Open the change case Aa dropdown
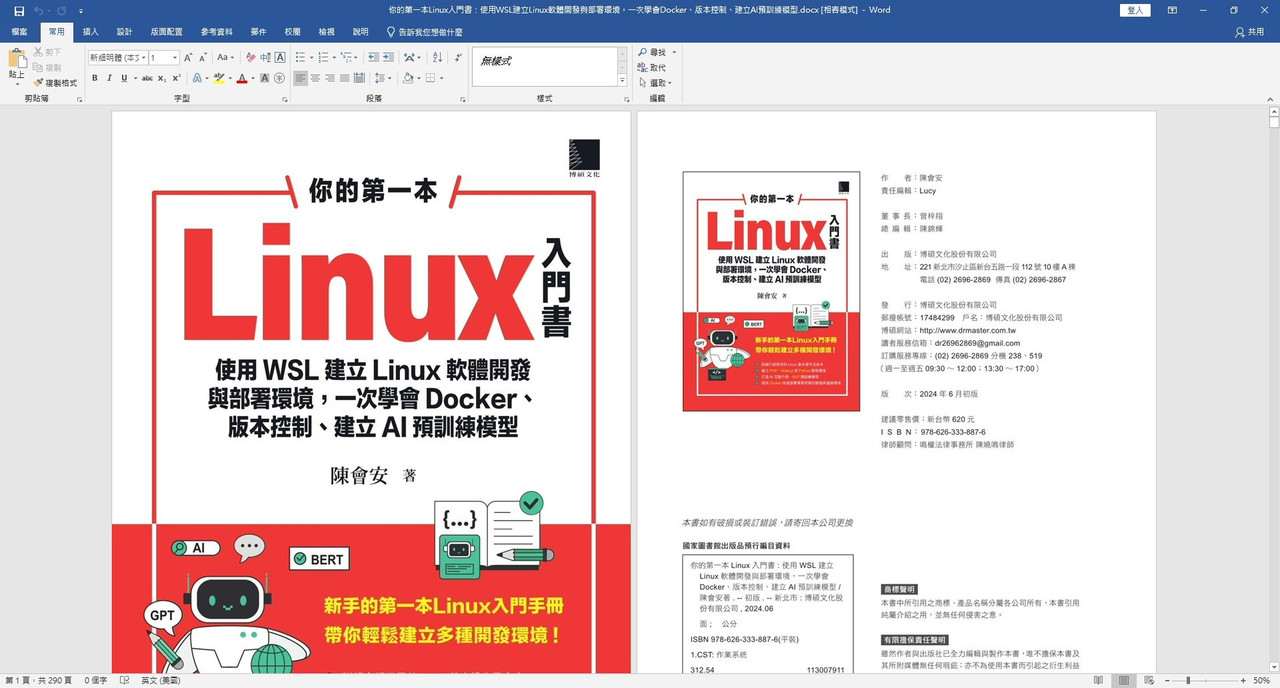The height and width of the screenshot is (688, 1280). click(226, 58)
